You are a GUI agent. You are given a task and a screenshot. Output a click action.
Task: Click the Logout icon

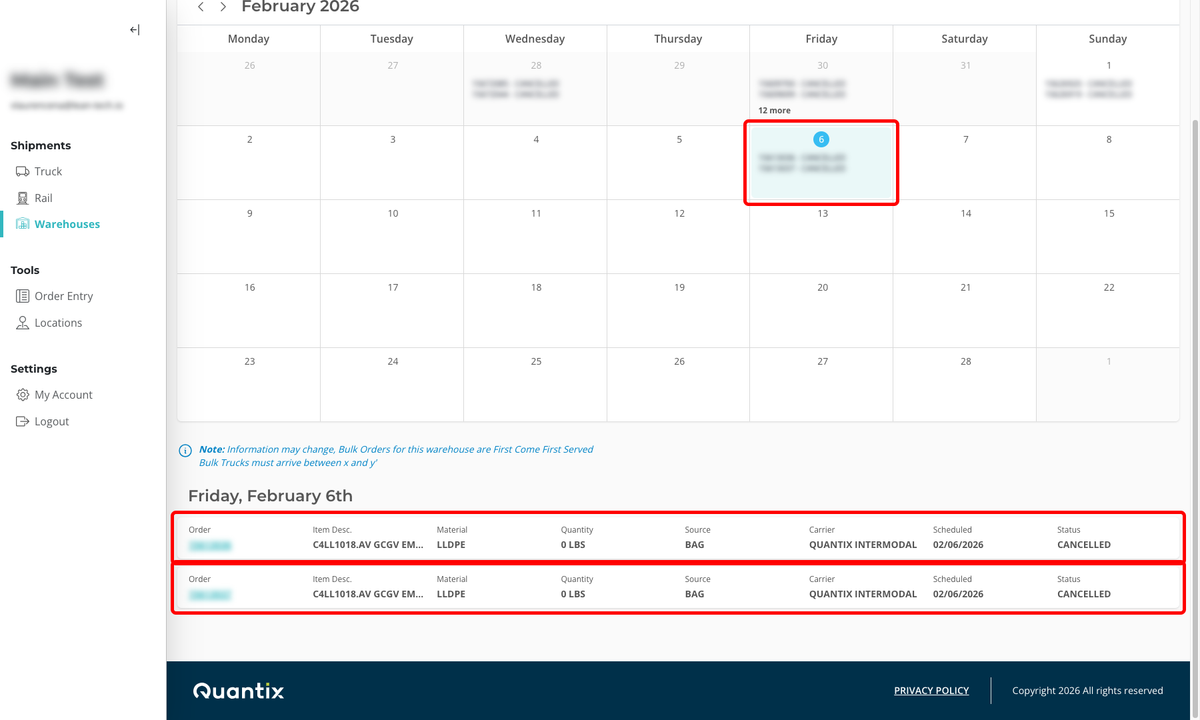coord(23,421)
